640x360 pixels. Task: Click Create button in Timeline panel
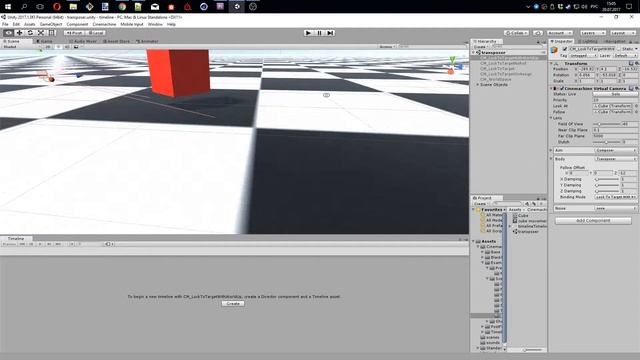233,304
